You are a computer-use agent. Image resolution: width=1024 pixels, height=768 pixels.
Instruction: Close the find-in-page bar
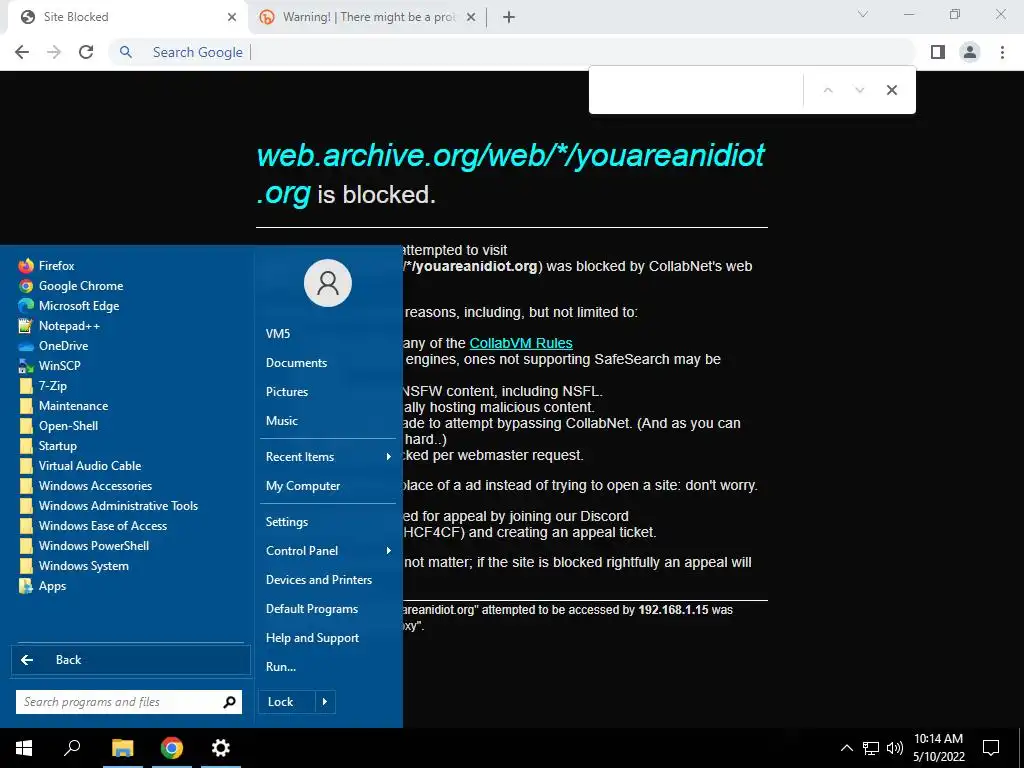click(891, 90)
